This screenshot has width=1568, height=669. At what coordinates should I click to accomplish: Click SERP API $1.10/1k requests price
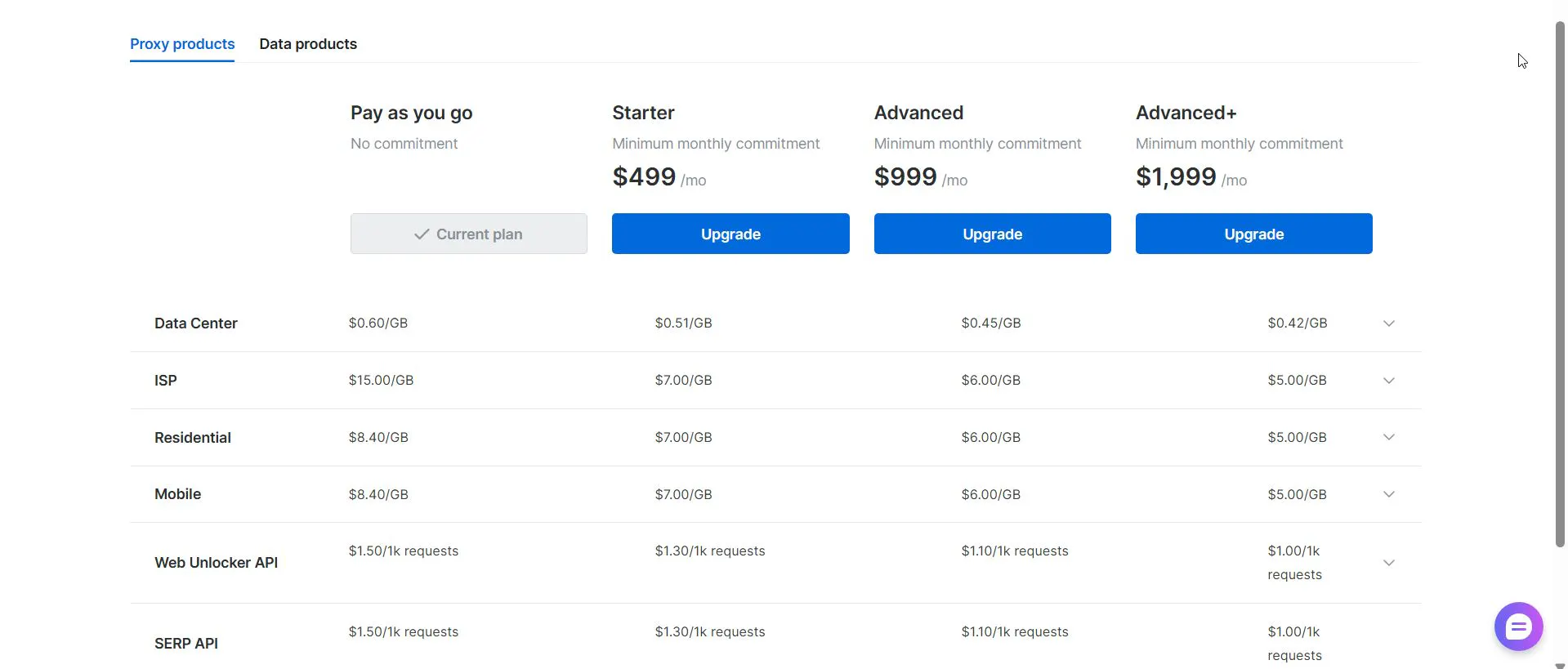coord(1015,632)
